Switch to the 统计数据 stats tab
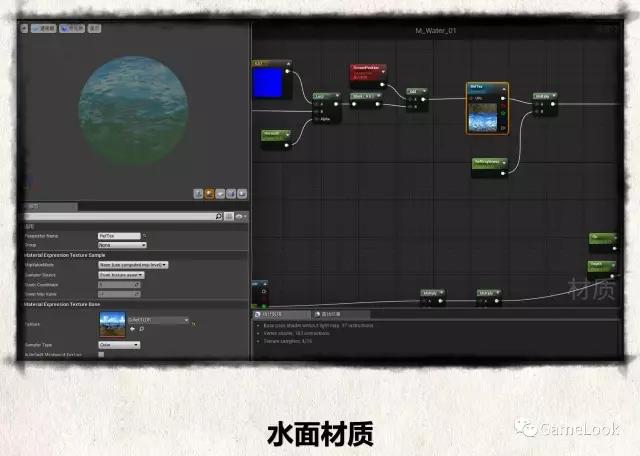 click(x=282, y=314)
